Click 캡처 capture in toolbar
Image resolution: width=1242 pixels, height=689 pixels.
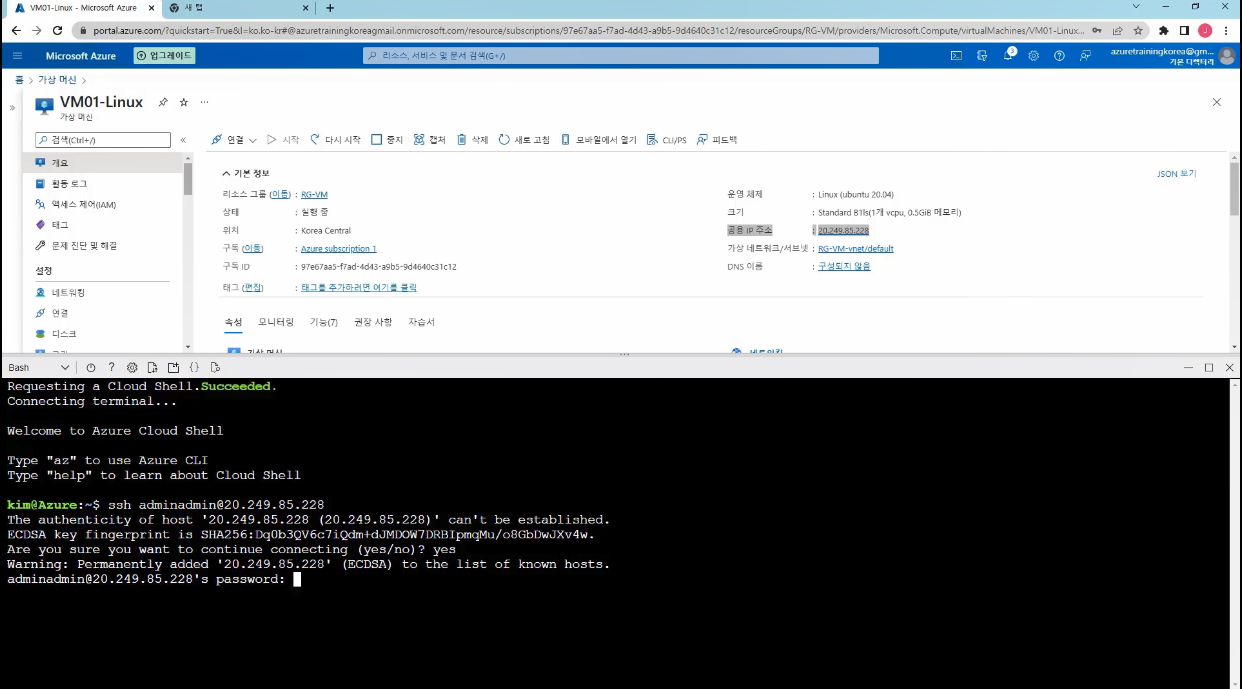pyautogui.click(x=430, y=140)
